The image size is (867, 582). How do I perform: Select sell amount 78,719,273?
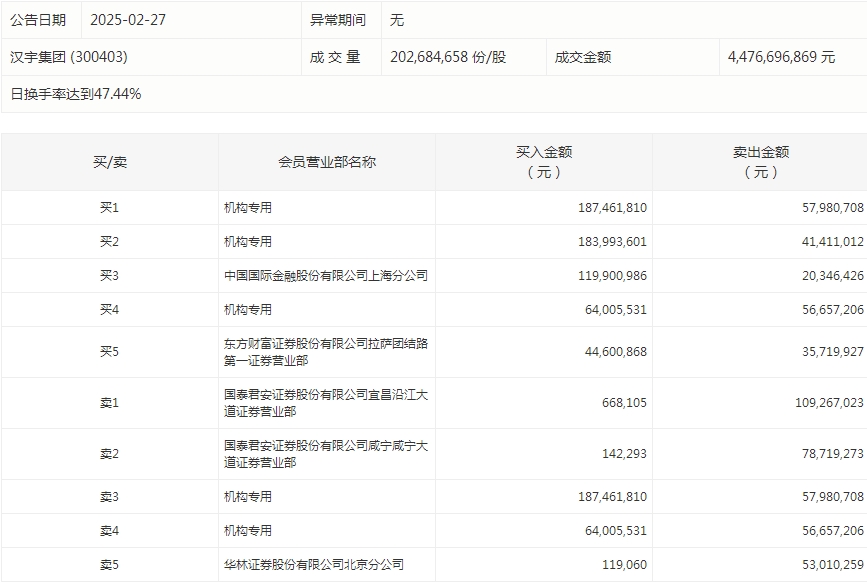[833, 454]
